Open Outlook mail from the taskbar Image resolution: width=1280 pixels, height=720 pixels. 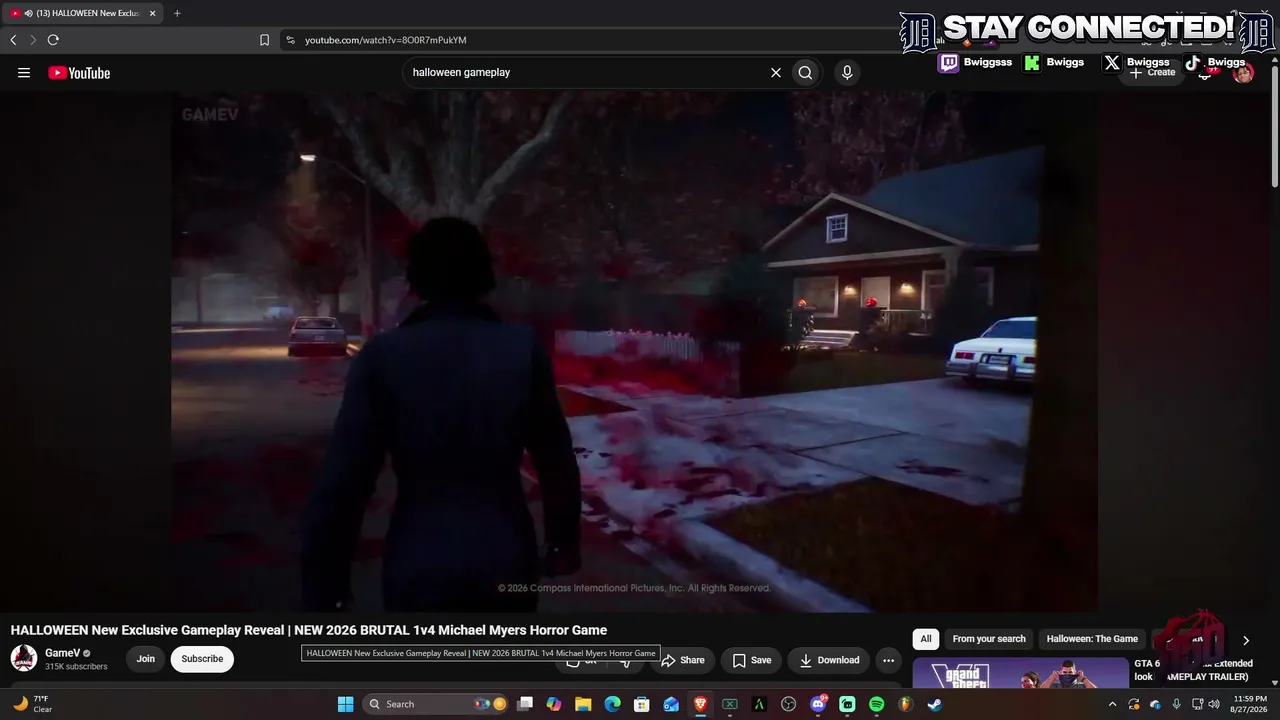coord(671,704)
